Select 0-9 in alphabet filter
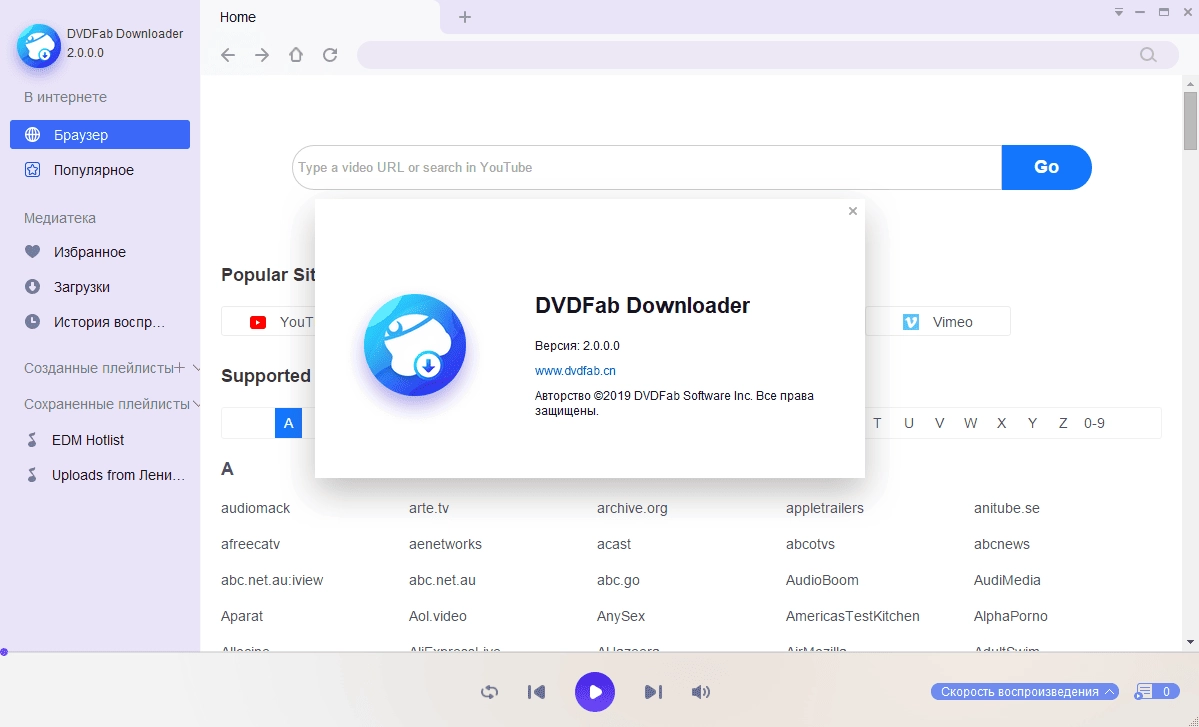1199x727 pixels. tap(1094, 423)
